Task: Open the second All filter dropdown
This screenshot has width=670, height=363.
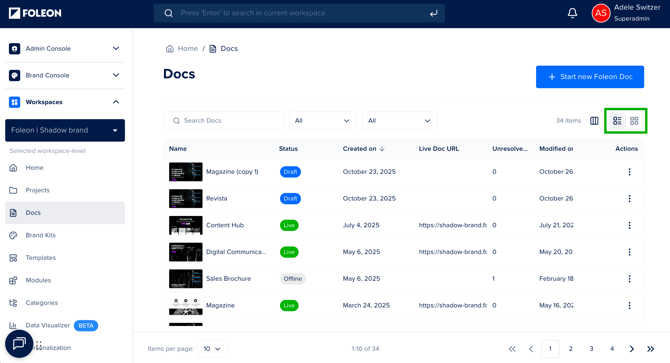Action: click(400, 121)
